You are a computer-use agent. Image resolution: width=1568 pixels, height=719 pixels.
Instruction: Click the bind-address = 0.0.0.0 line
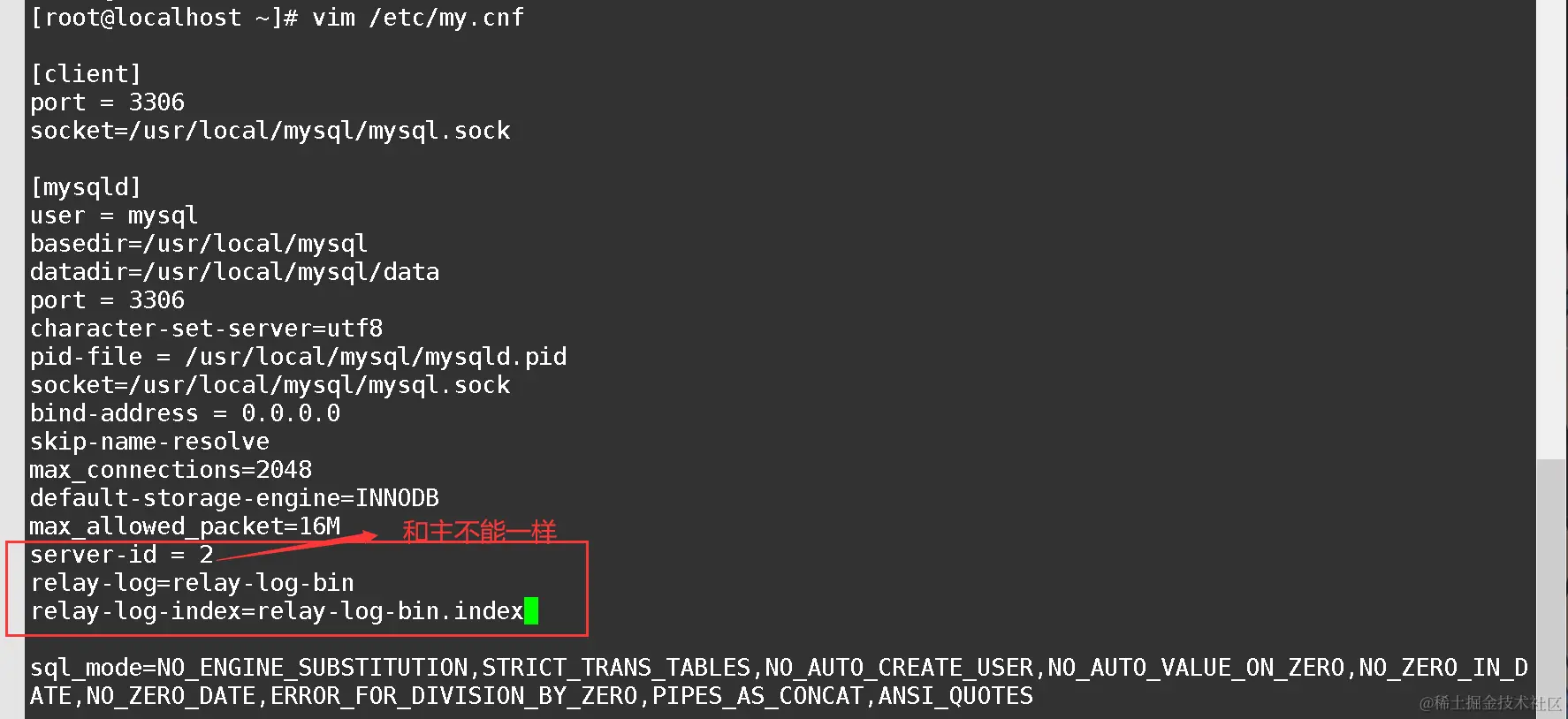tap(185, 413)
